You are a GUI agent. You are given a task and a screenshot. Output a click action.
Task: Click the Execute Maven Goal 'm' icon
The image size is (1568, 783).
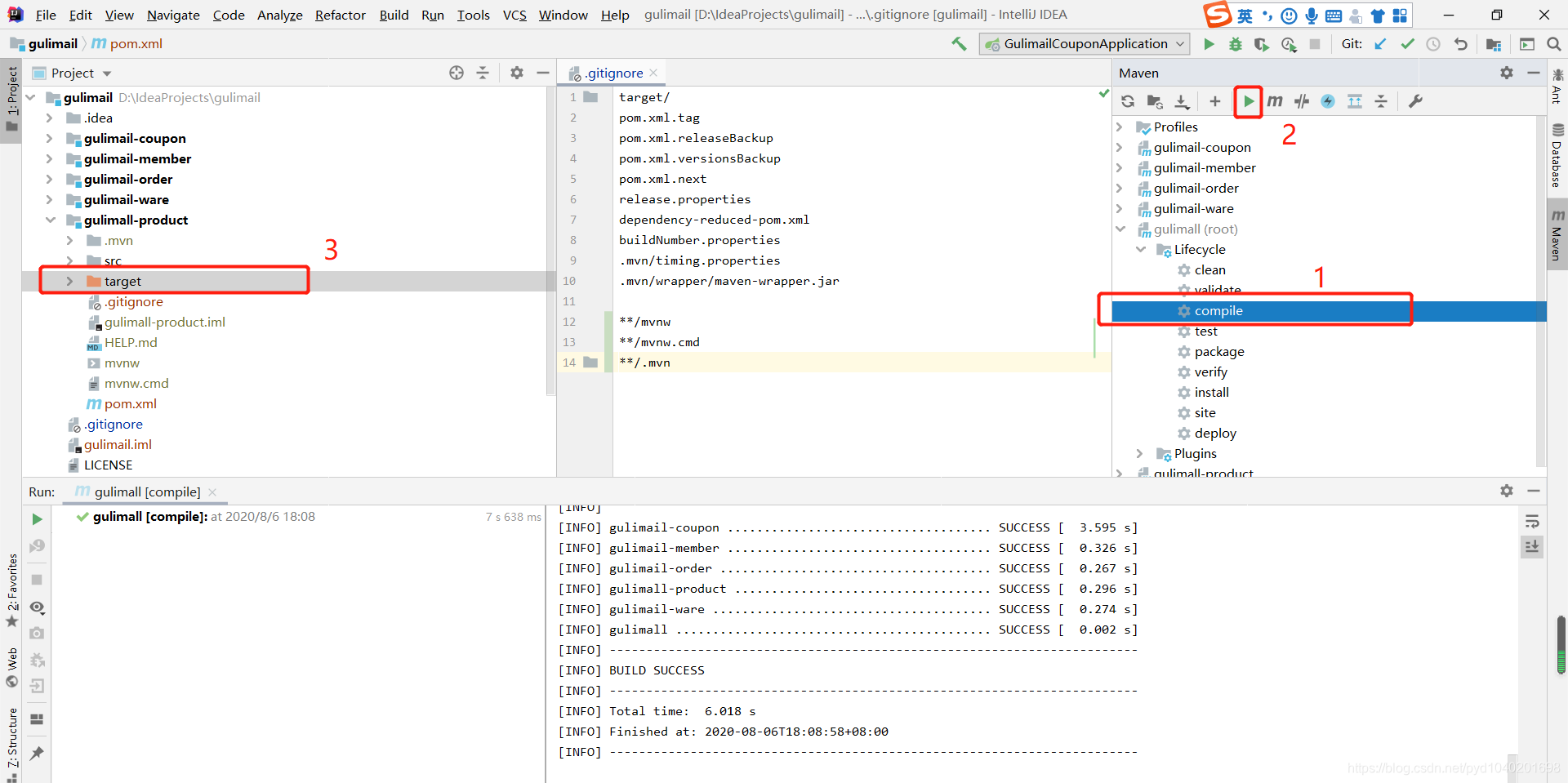[1275, 101]
